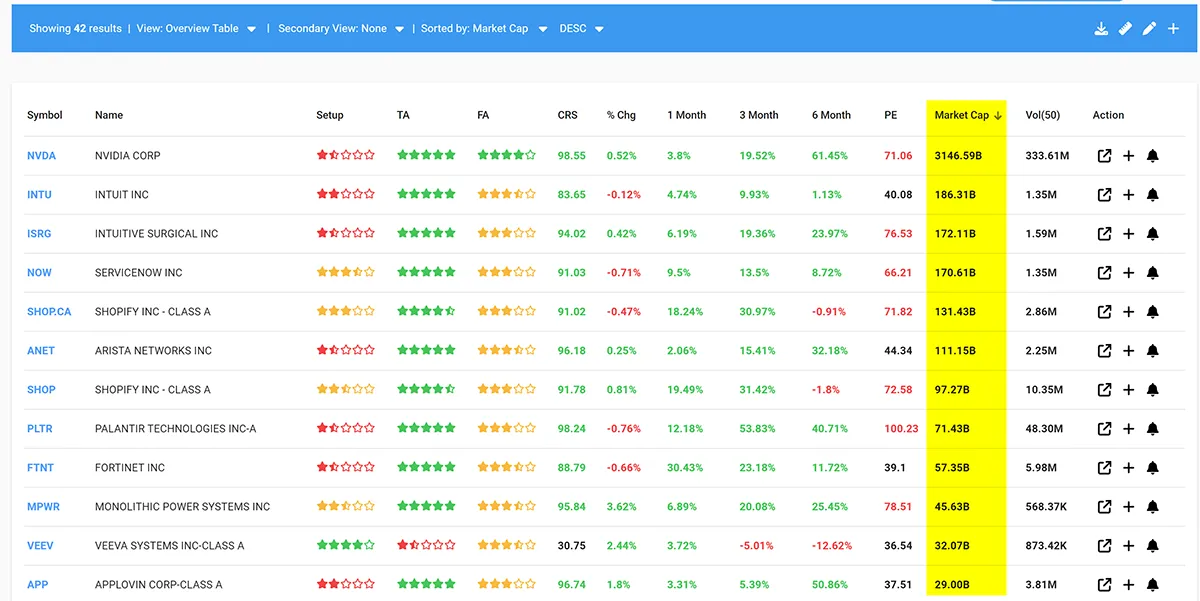
Task: Open the MPWR symbol link
Action: pos(43,507)
